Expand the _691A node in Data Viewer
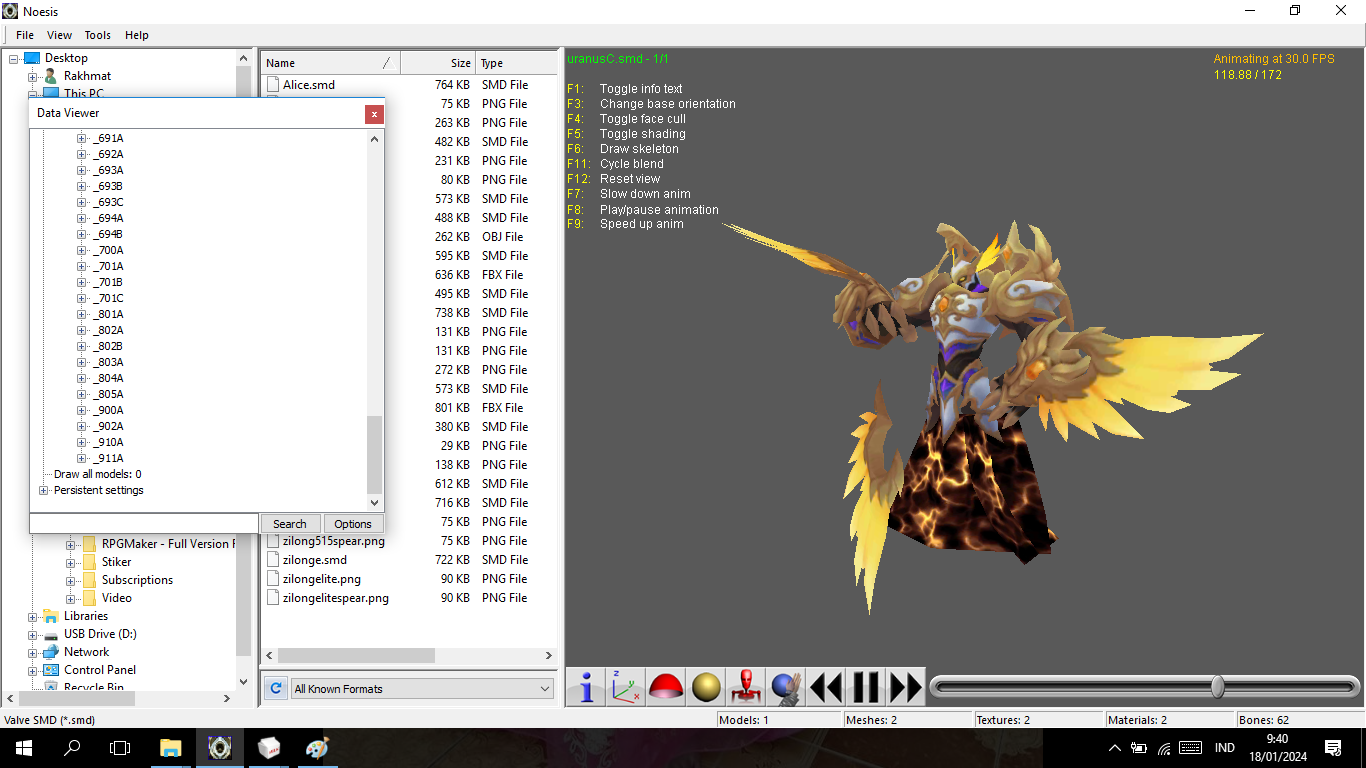Viewport: 1366px width, 768px height. click(x=82, y=138)
